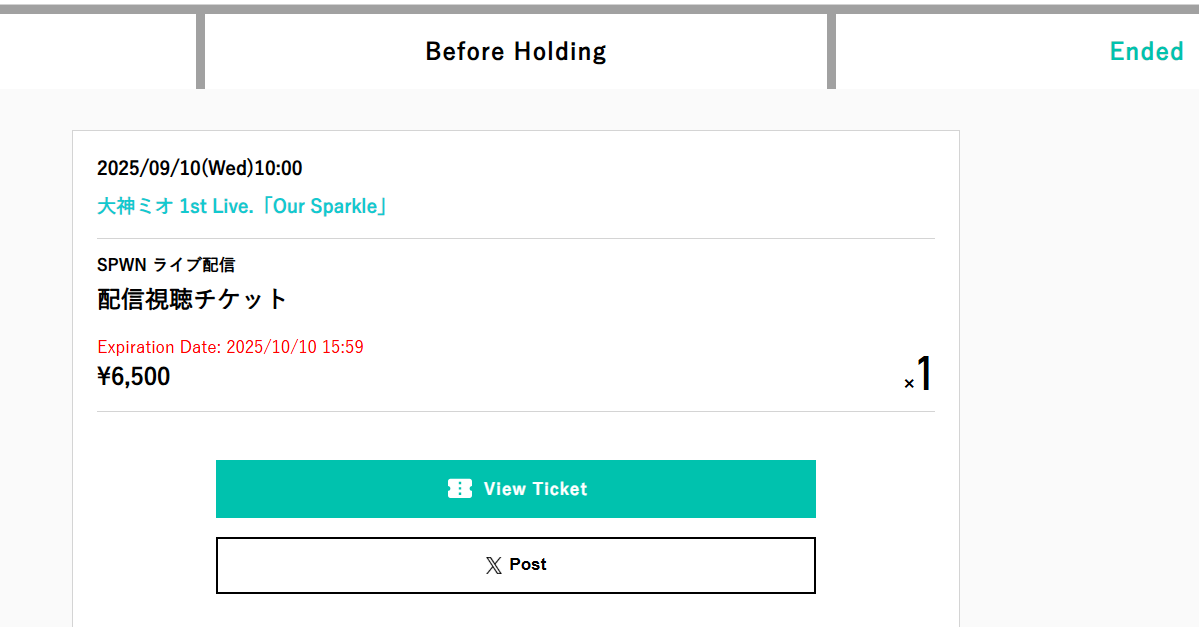1199x627 pixels.
Task: Click the red Expiration Date label
Action: tap(160, 347)
